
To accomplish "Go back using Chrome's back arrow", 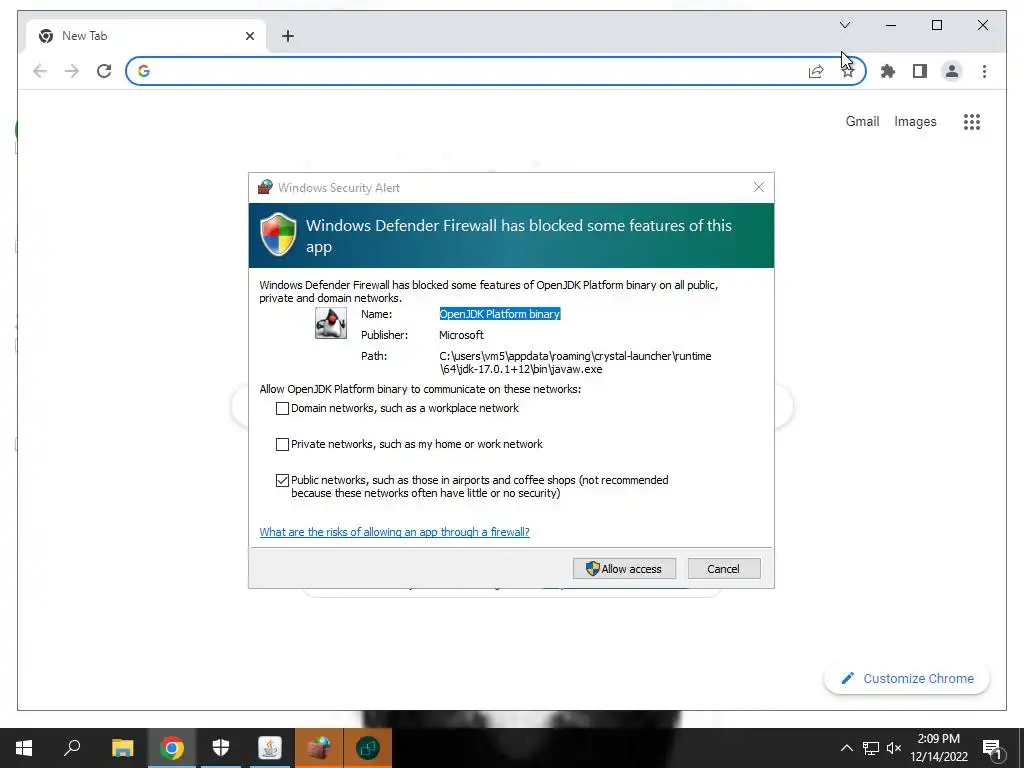I will tap(40, 71).
